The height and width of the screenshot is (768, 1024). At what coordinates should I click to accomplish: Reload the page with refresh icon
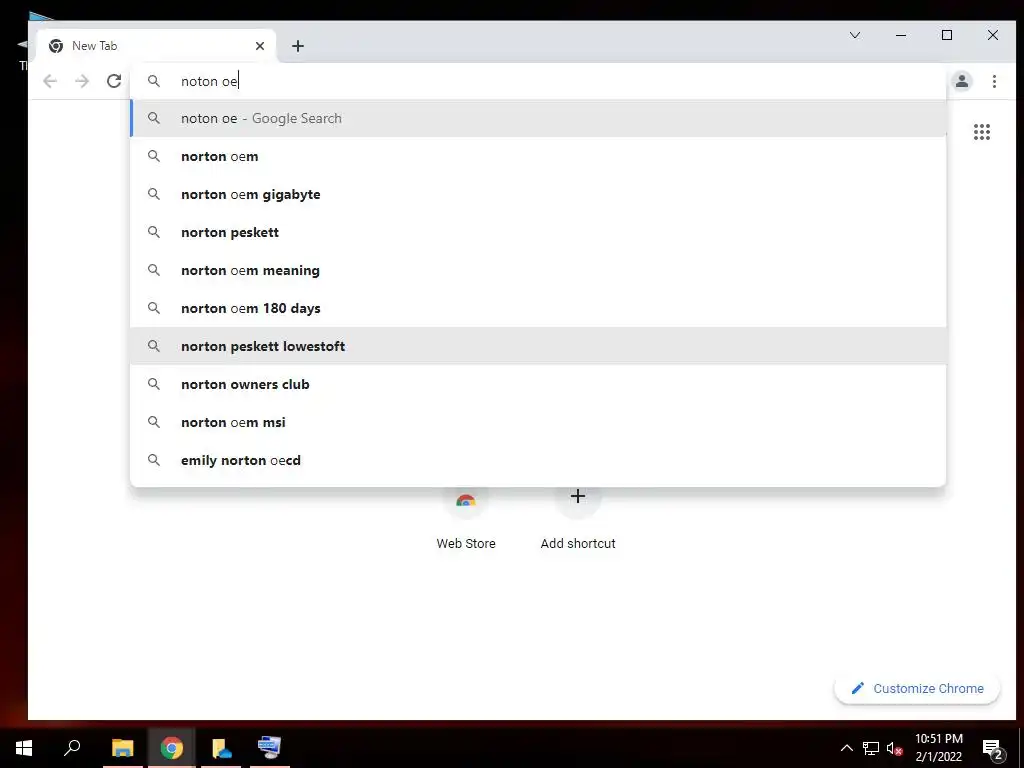114,81
